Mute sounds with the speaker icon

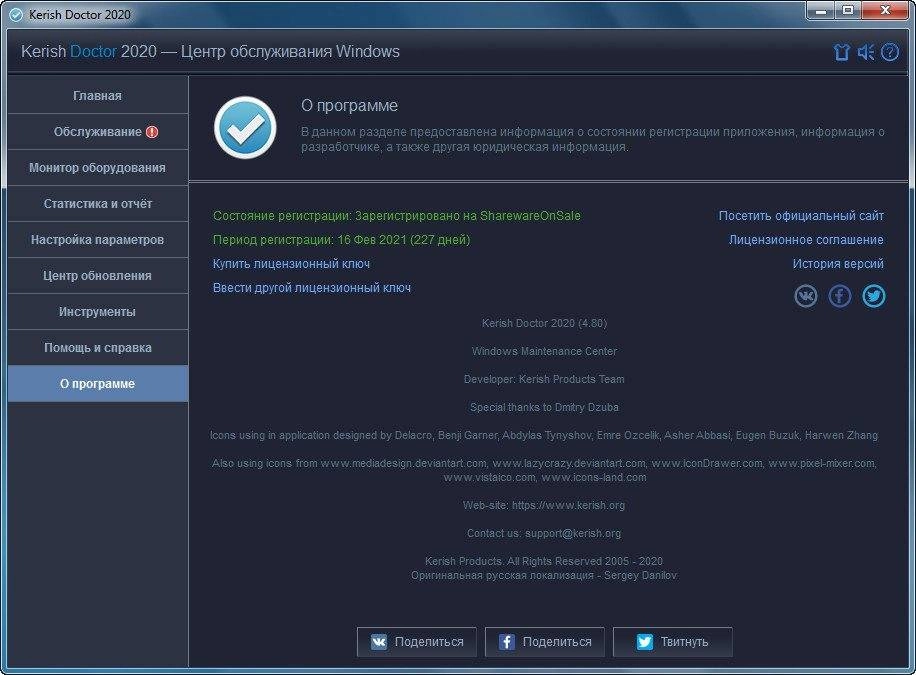pyautogui.click(x=866, y=52)
